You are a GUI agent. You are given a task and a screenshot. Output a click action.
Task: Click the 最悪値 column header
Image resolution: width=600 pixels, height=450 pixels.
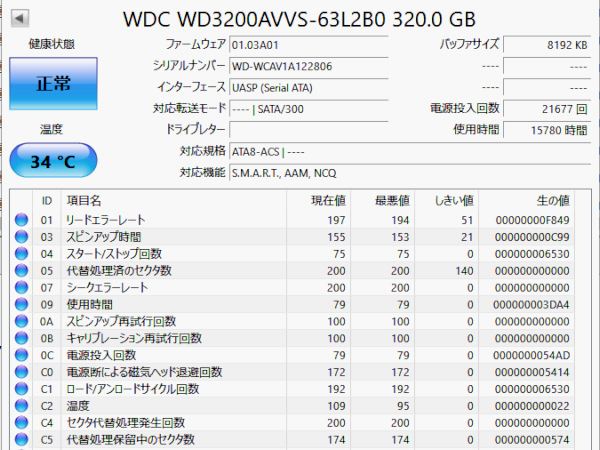coord(383,201)
